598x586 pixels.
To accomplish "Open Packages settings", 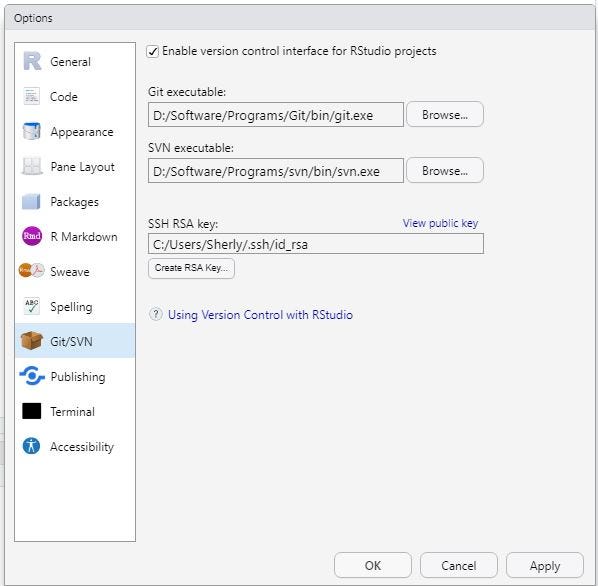I will pos(74,202).
